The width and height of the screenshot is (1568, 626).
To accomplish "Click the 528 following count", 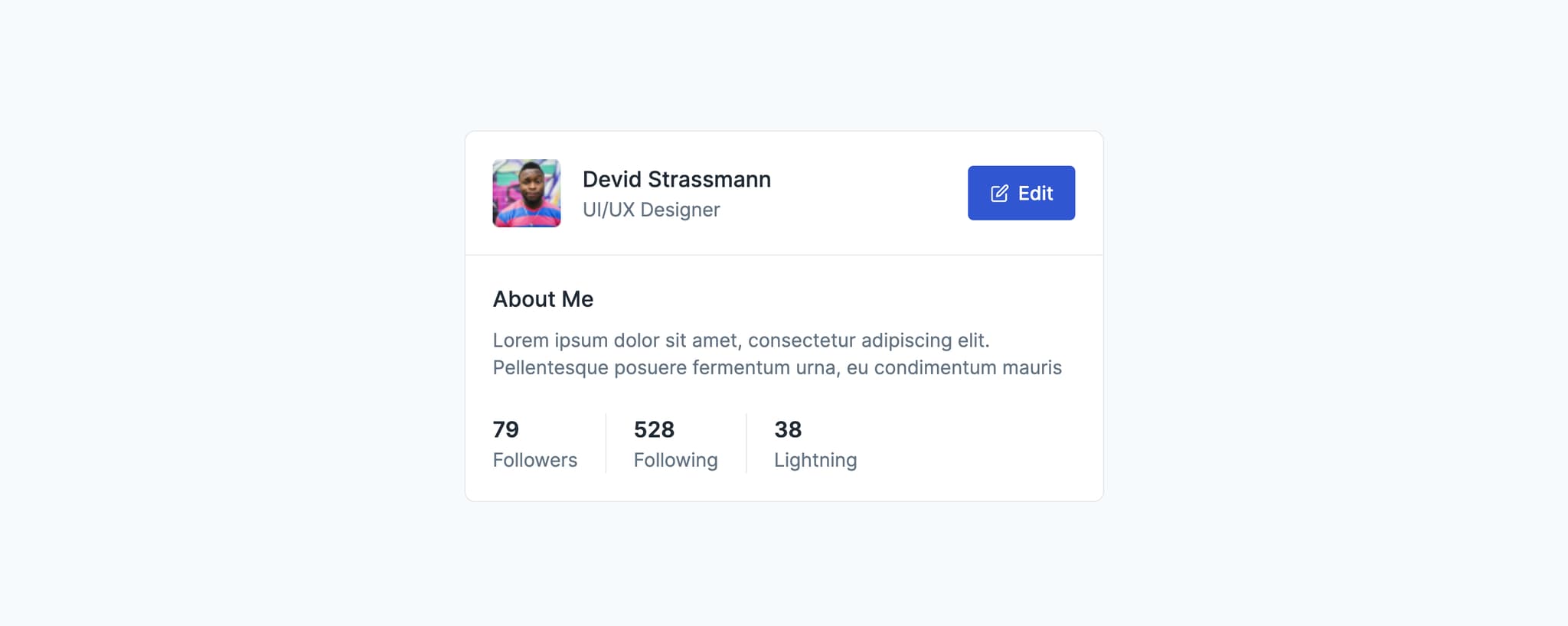I will pyautogui.click(x=654, y=429).
